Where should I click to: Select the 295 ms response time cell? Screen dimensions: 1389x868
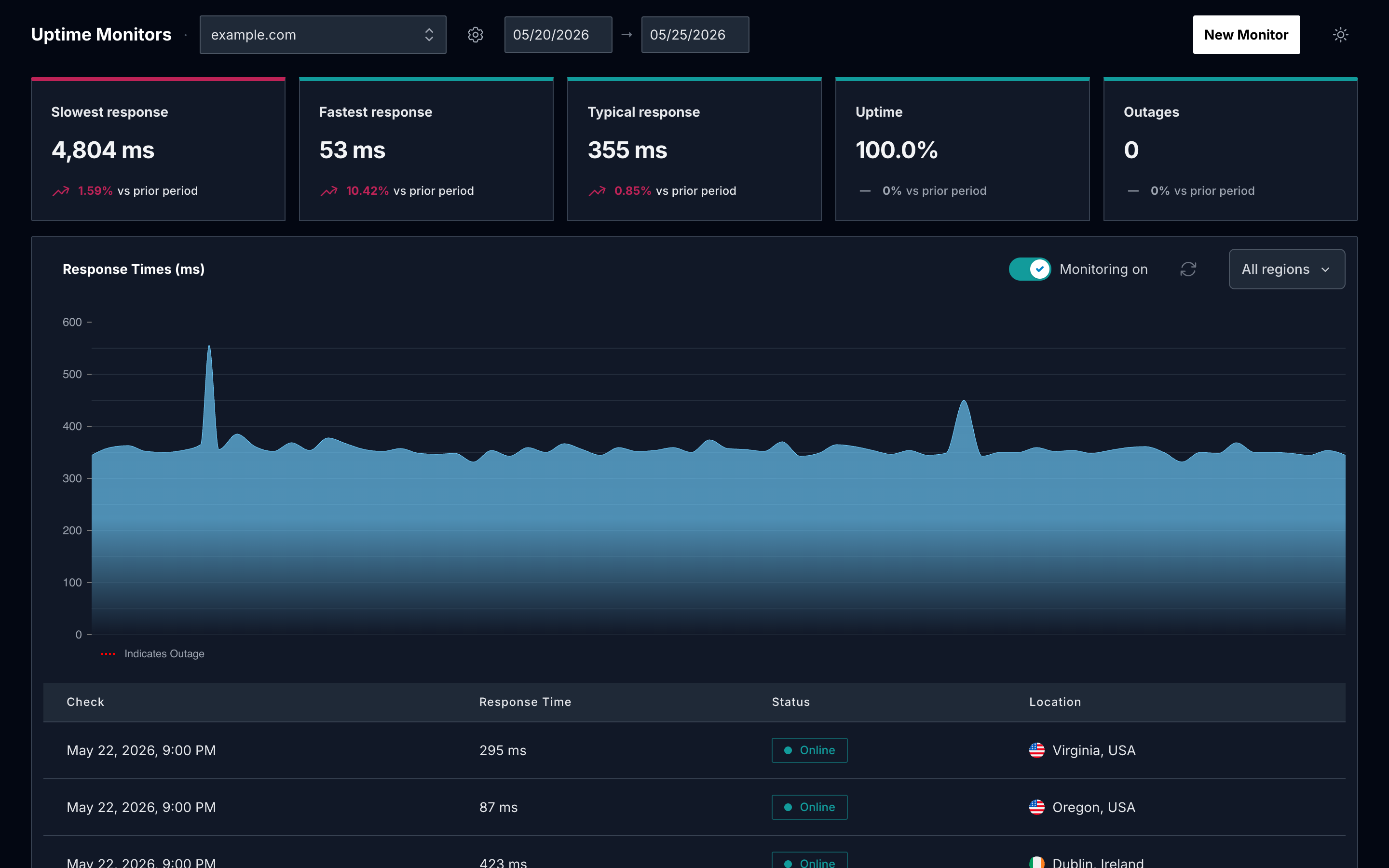pyautogui.click(x=503, y=750)
